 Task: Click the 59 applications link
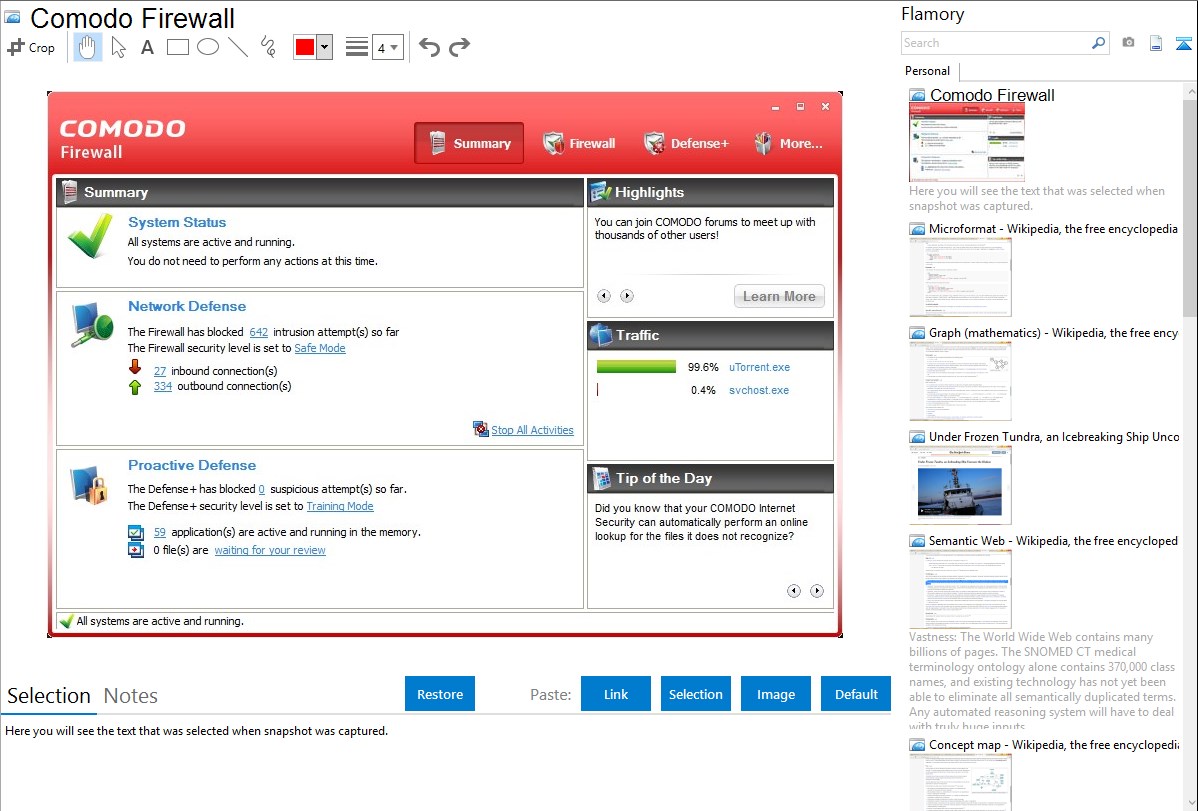[x=160, y=532]
